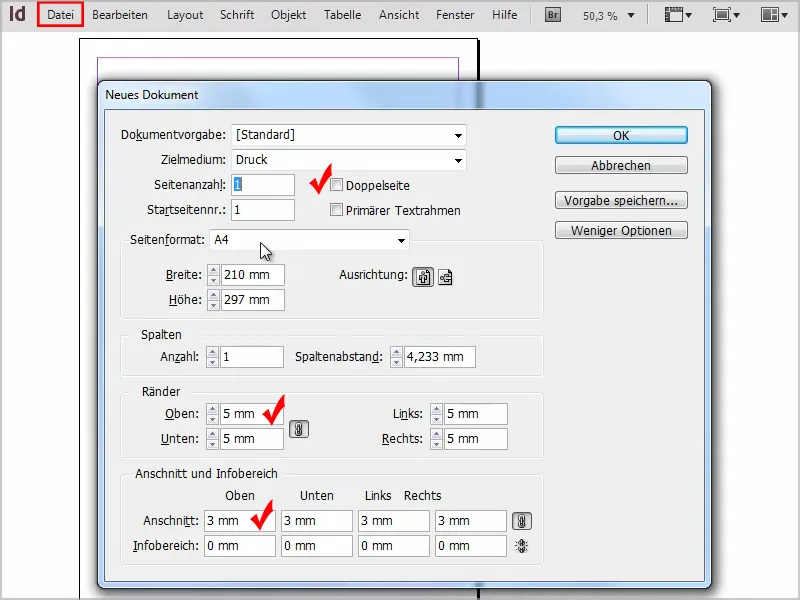Enable the Doppelseite checkbox

tap(338, 184)
